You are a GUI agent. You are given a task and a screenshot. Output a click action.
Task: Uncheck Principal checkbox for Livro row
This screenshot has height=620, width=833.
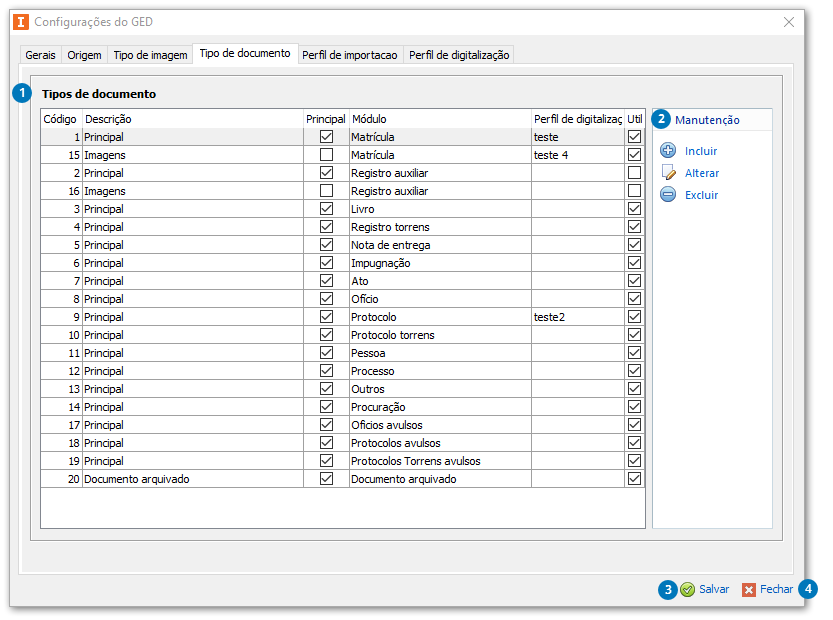pyautogui.click(x=326, y=209)
